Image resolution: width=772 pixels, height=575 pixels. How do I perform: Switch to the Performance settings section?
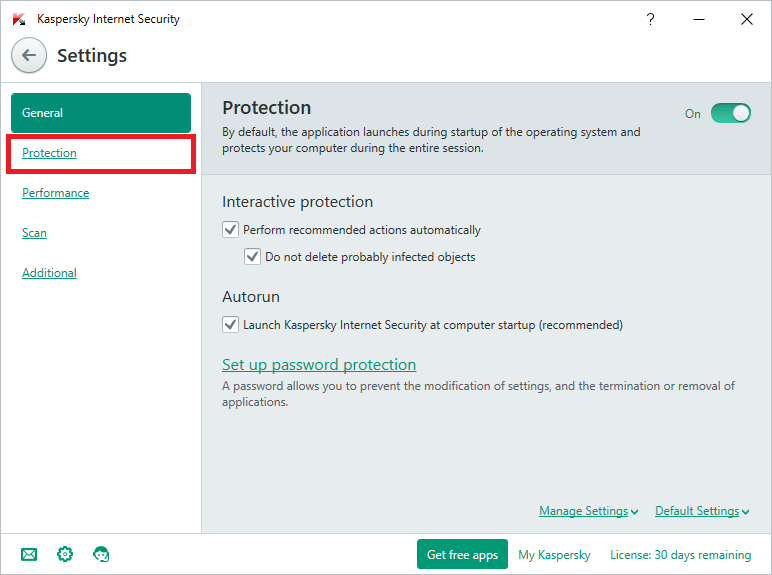56,193
